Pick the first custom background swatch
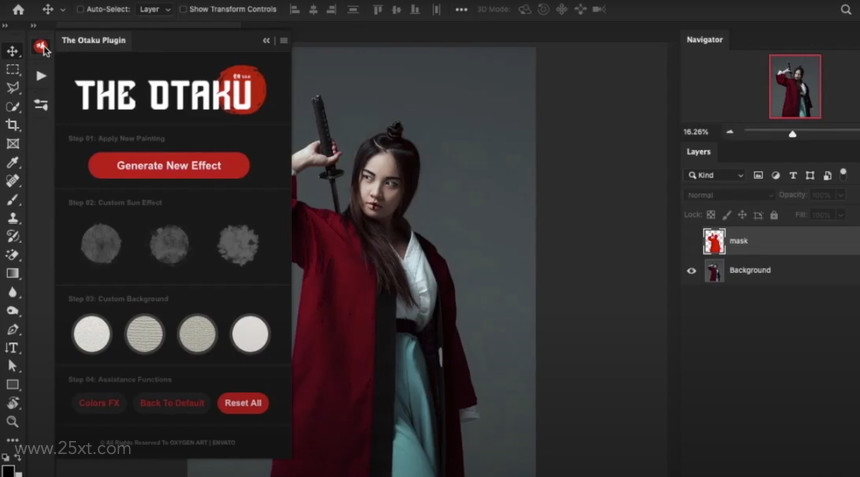The height and width of the screenshot is (477, 860). point(92,333)
